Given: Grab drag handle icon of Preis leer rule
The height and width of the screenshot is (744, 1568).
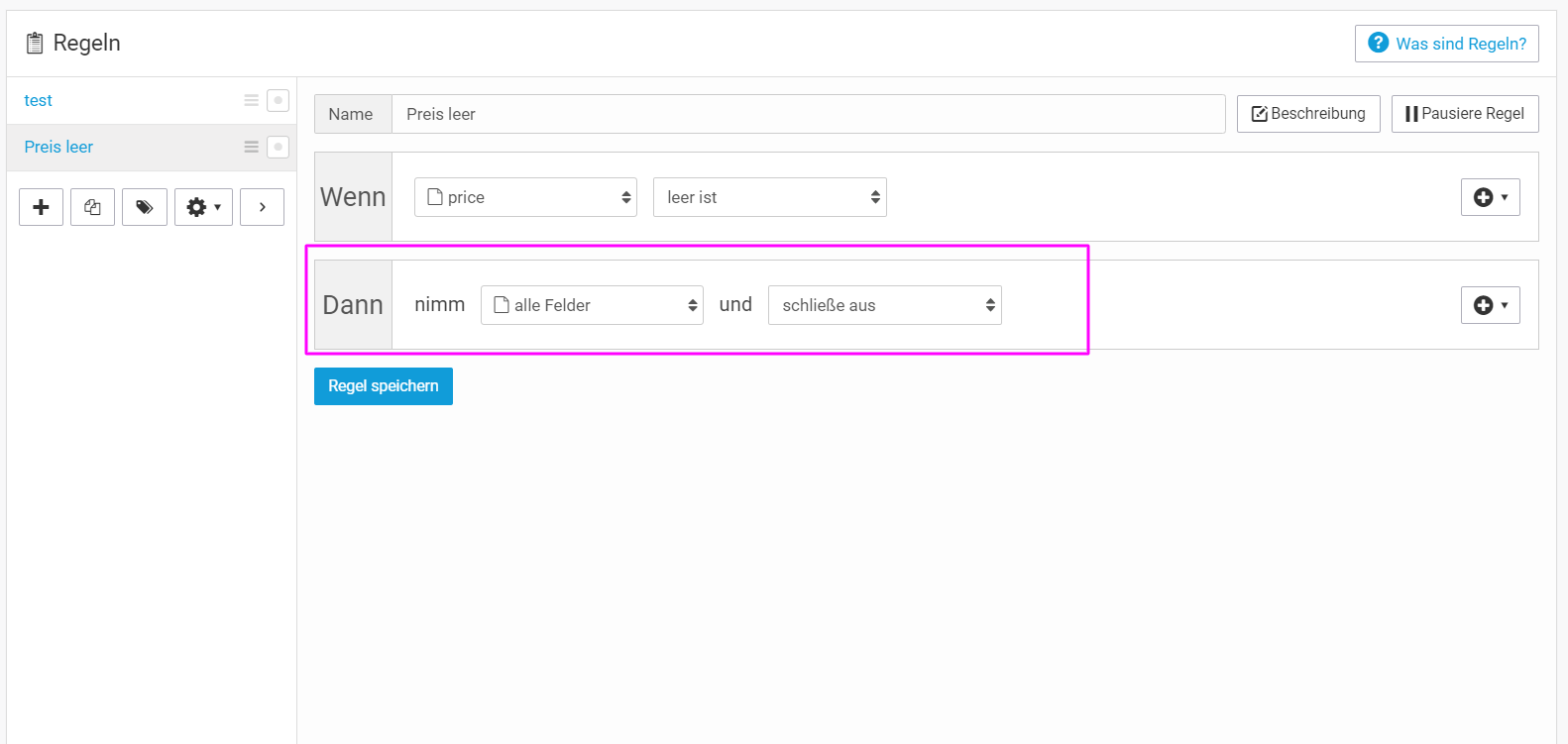Looking at the screenshot, I should [252, 147].
